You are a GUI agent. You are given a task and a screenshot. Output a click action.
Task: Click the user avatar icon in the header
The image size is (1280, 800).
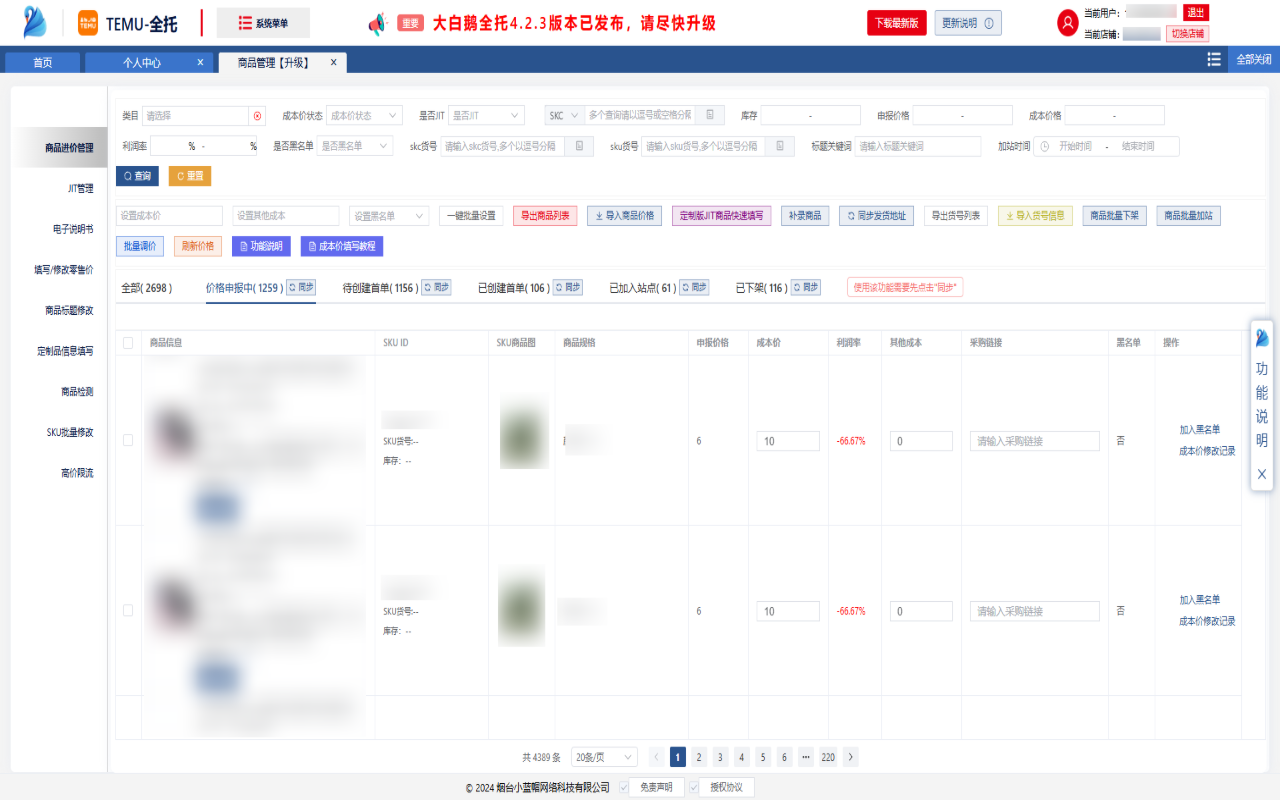pyautogui.click(x=1069, y=21)
